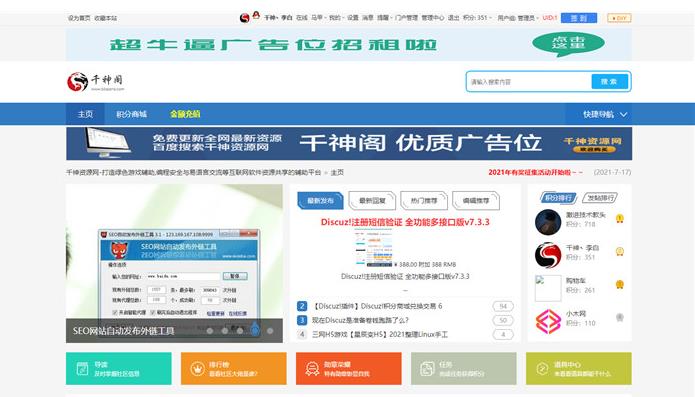The height and width of the screenshot is (397, 695).
Task: Focus the search input field
Action: pyautogui.click(x=530, y=82)
